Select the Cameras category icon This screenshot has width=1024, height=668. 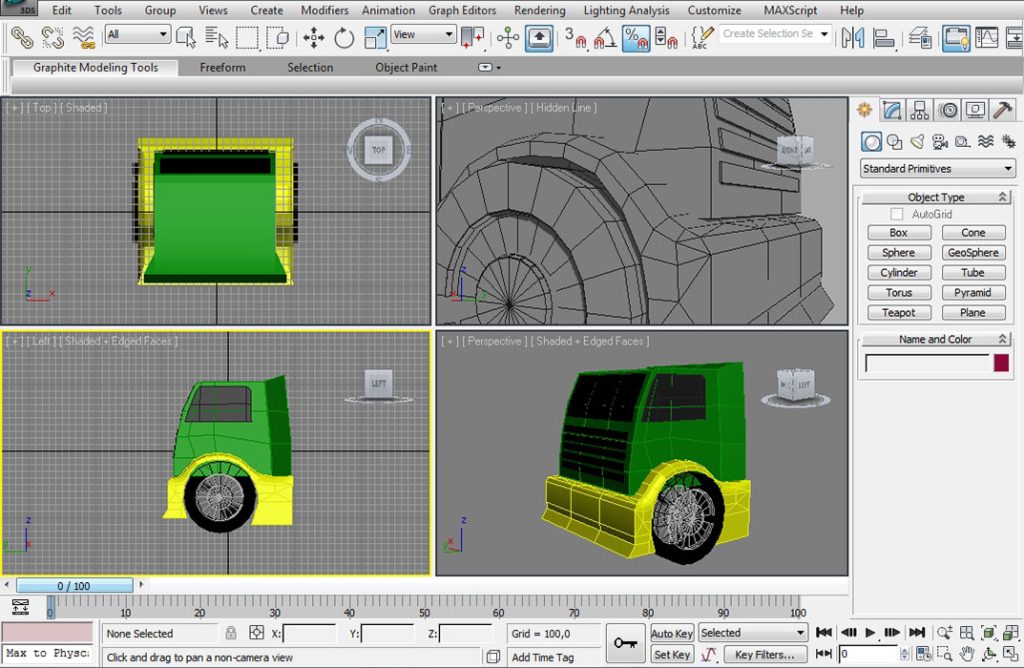[x=939, y=142]
